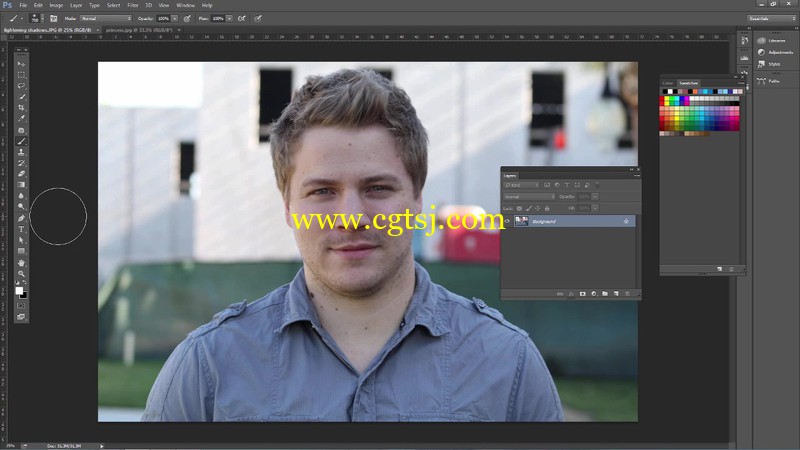Select the Eraser tool
The width and height of the screenshot is (800, 450).
coord(21,174)
